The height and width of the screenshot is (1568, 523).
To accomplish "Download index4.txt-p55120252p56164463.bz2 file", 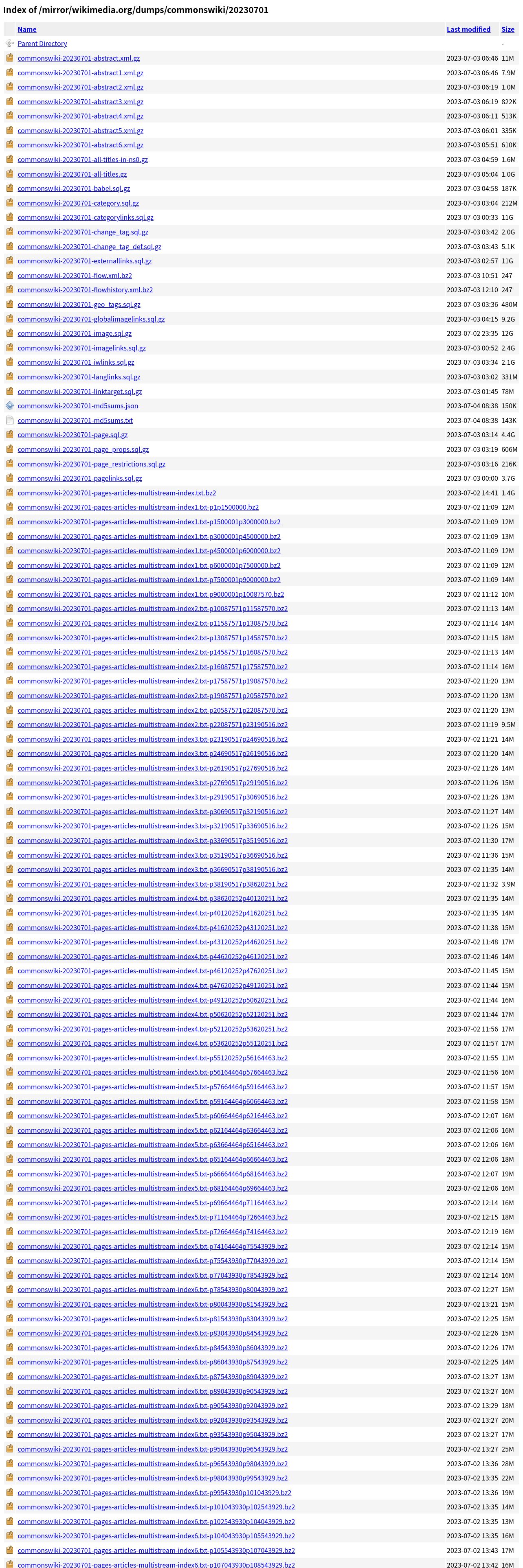I will click(152, 1058).
